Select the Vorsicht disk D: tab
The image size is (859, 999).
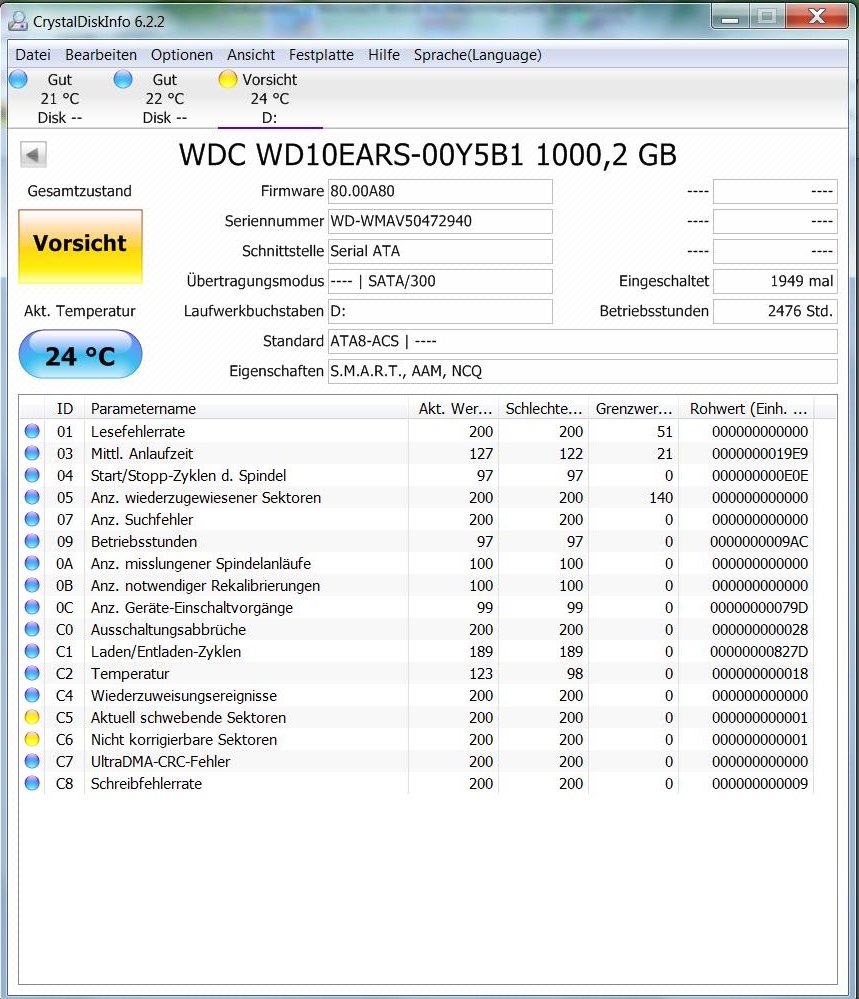point(270,98)
